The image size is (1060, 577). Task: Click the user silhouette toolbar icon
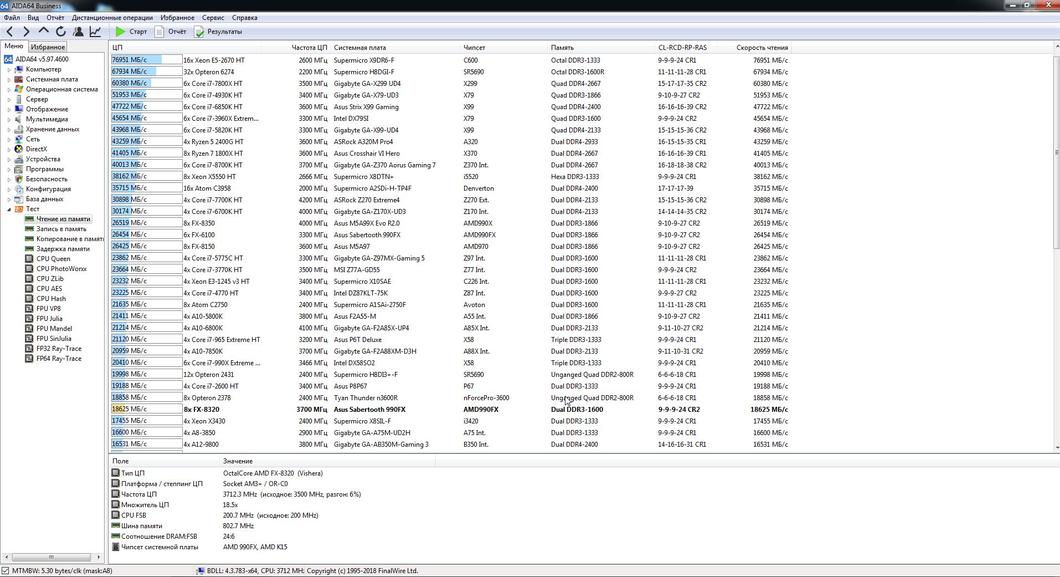[78, 31]
